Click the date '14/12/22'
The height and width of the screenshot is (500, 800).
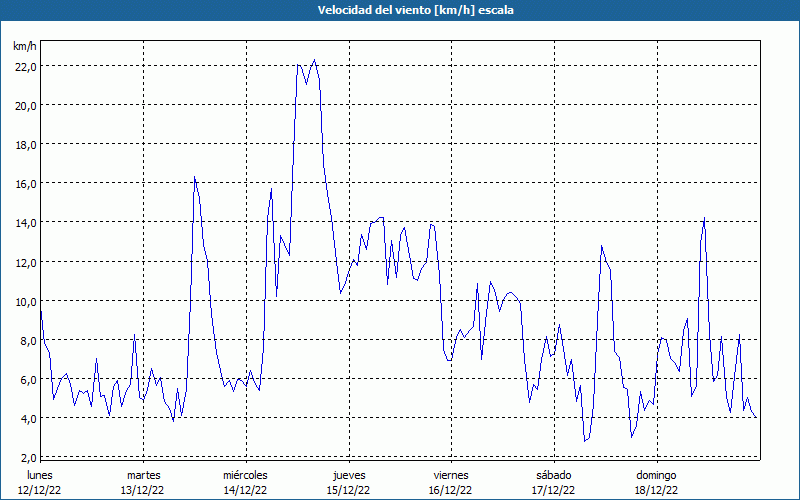click(x=245, y=490)
